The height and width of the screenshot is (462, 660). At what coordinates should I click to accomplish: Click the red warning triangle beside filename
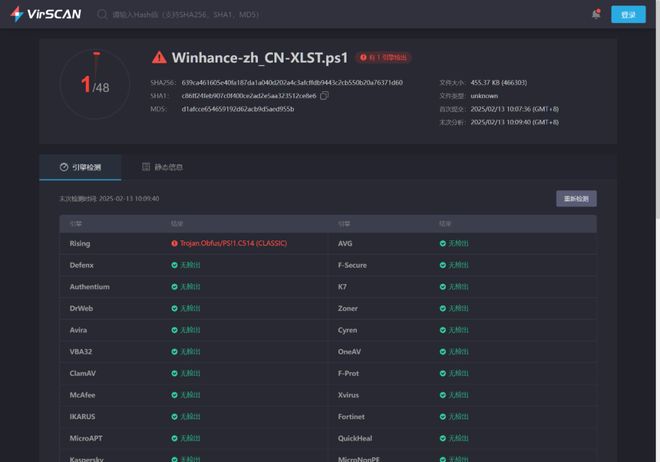[159, 58]
